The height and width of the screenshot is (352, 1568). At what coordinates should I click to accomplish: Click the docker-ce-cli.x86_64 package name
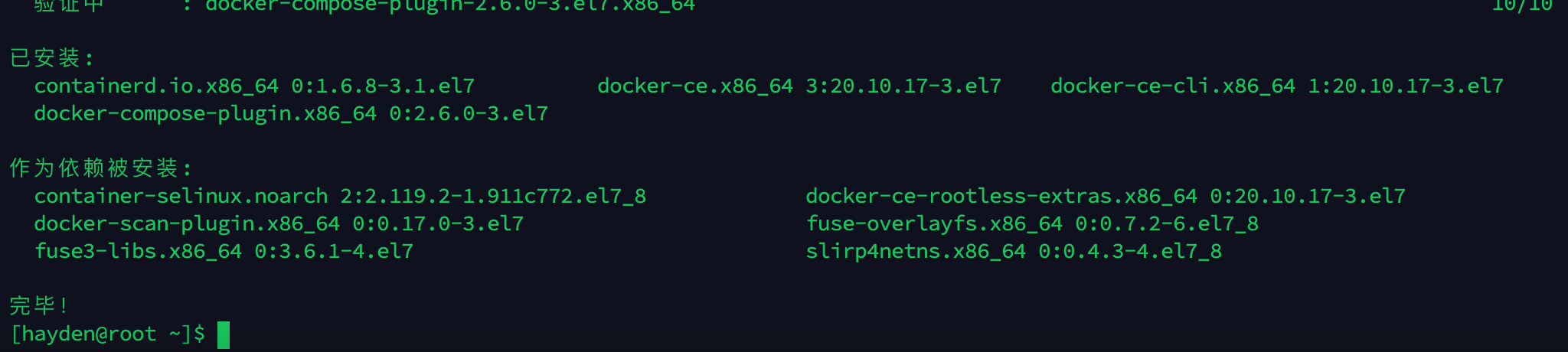[x=1172, y=86]
